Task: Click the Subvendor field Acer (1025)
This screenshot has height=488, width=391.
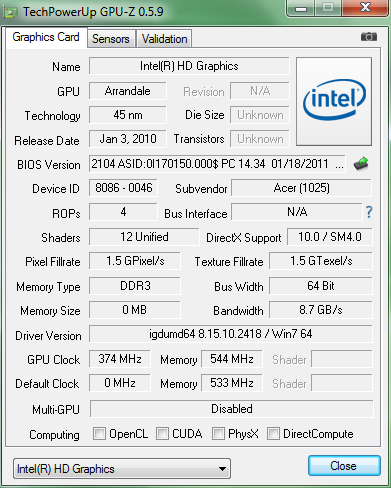Action: click(302, 188)
